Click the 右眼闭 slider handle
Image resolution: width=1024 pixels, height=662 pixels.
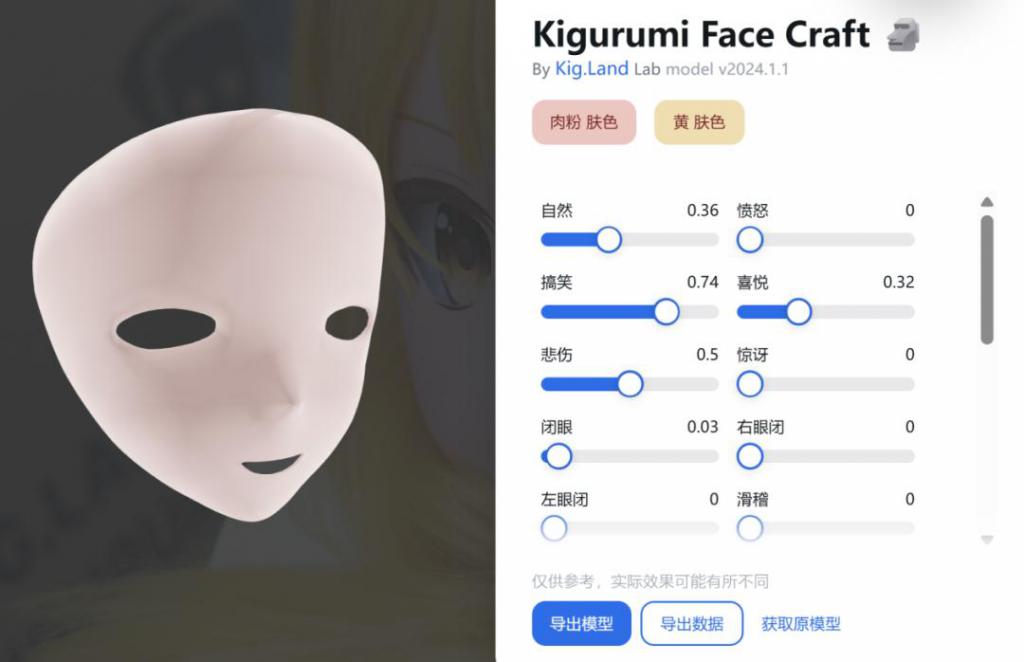coord(750,456)
